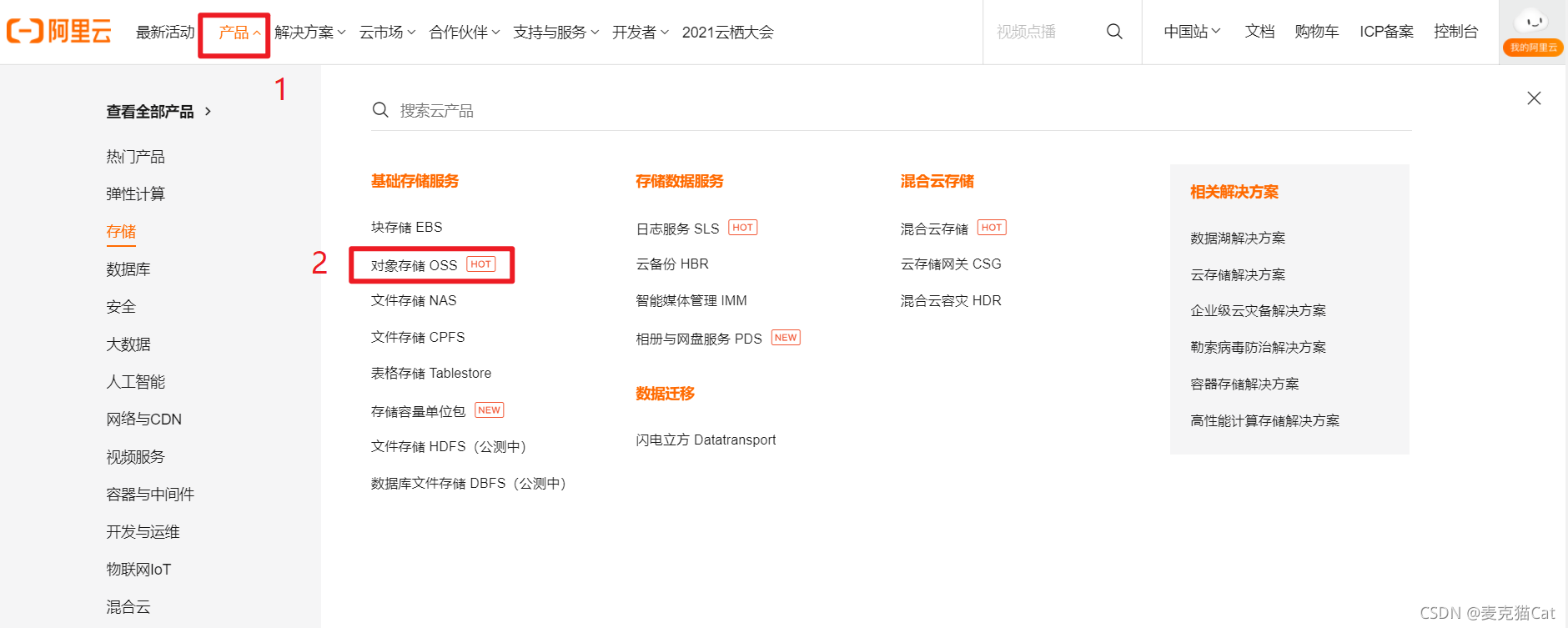Select 视频服务 category
Viewport: 1568px width, 628px height.
pos(135,457)
